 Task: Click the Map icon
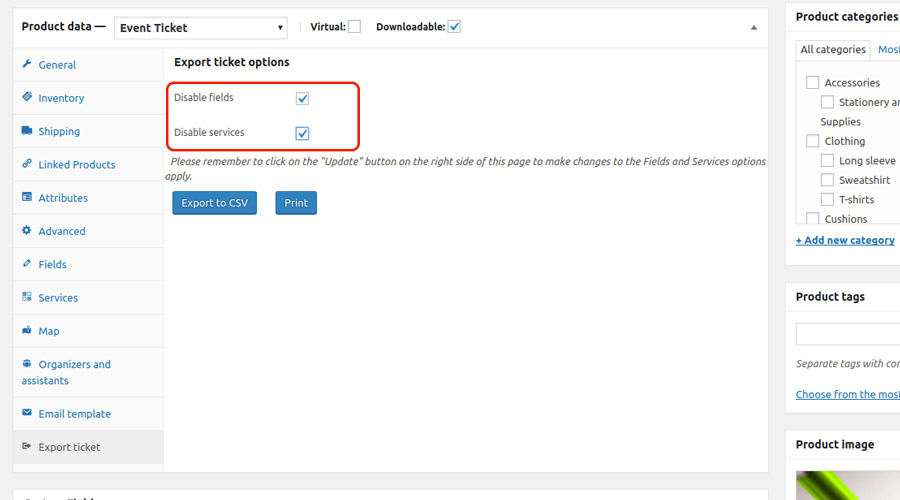coord(27,330)
